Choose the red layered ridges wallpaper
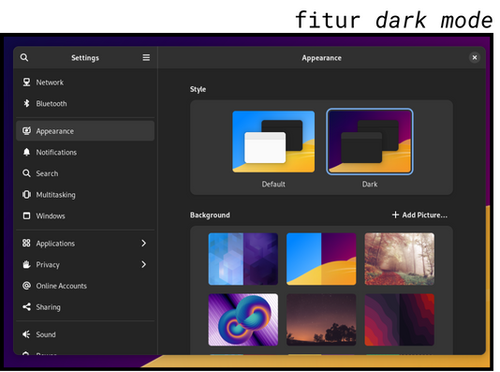Image resolution: width=500 pixels, height=372 pixels. [x=399, y=320]
